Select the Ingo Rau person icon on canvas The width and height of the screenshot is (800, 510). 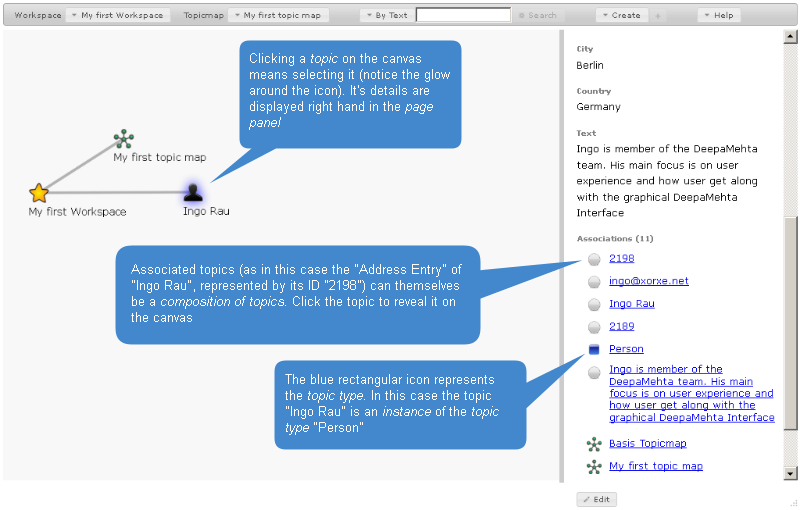click(195, 192)
